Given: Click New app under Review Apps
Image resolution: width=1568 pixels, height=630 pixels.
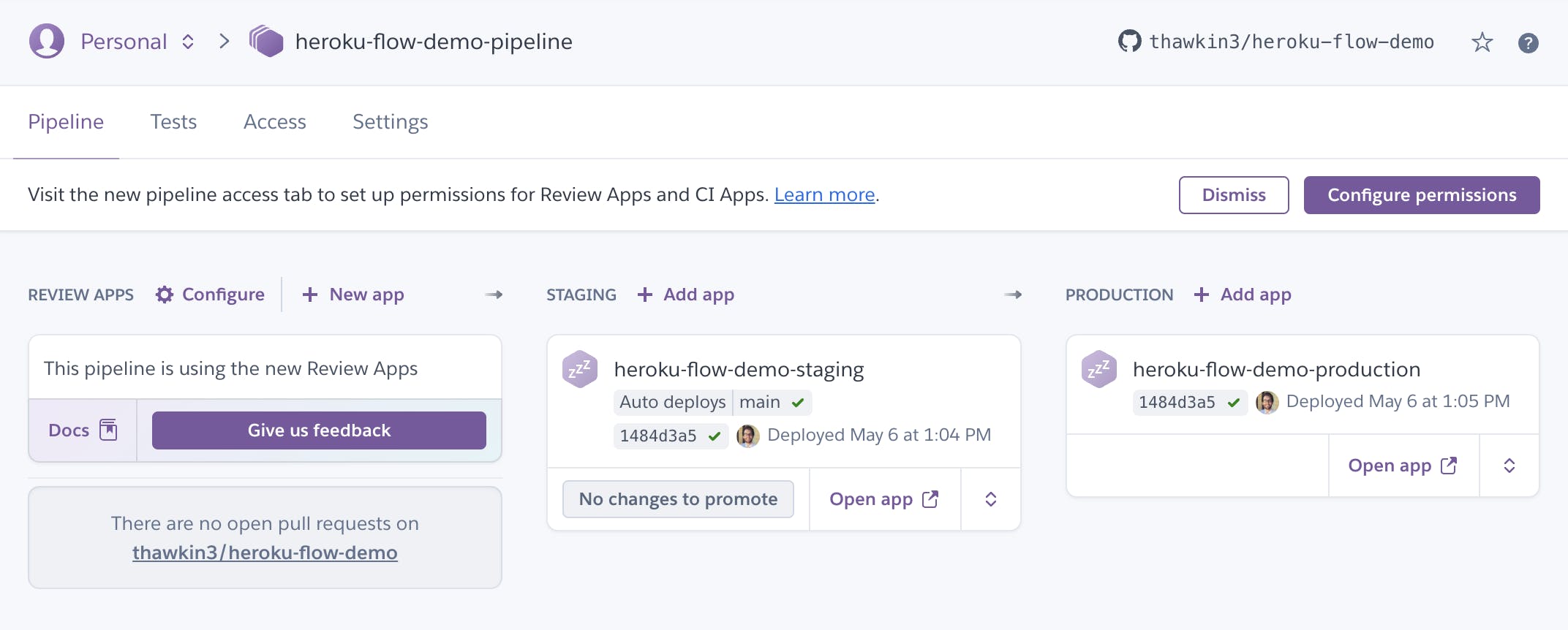Looking at the screenshot, I should coord(353,295).
